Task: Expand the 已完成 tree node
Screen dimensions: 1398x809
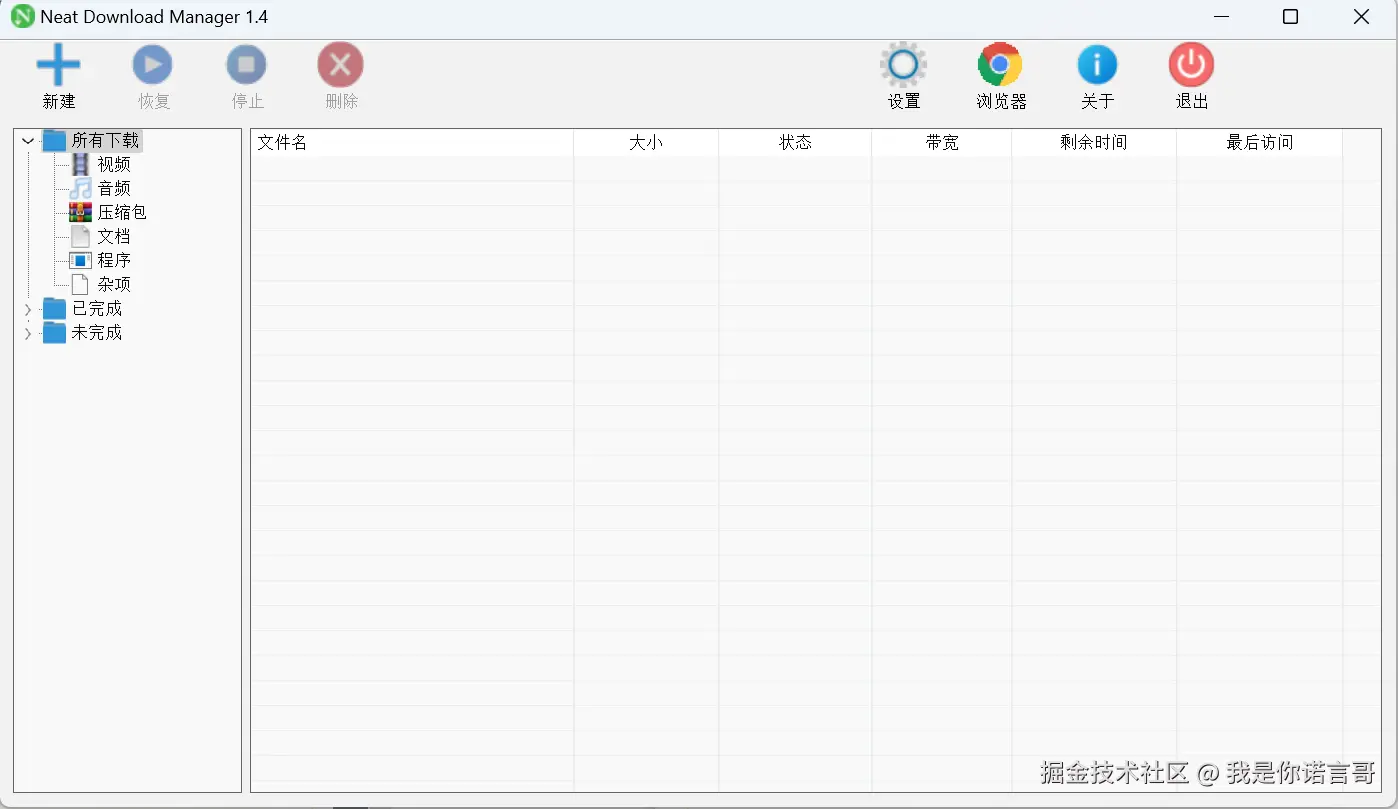Action: point(28,309)
